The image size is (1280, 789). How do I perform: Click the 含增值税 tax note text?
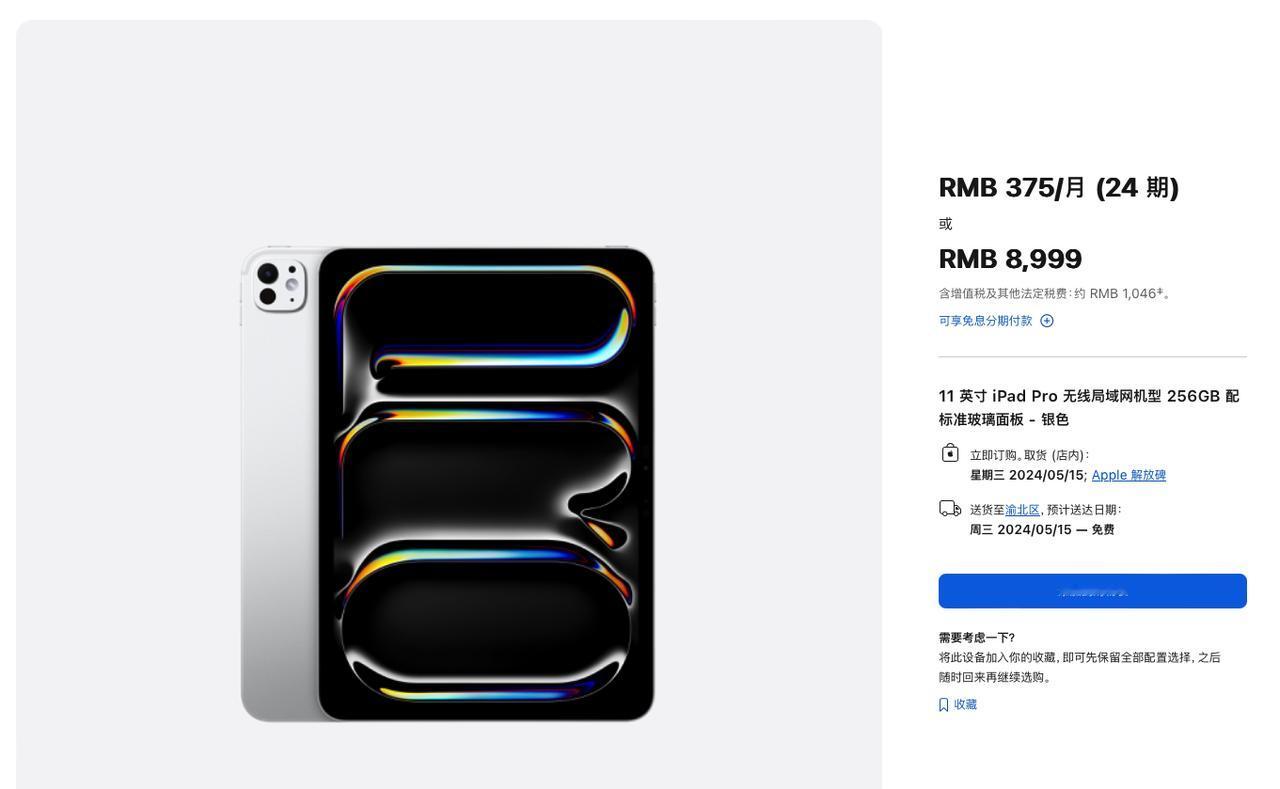click(1055, 293)
